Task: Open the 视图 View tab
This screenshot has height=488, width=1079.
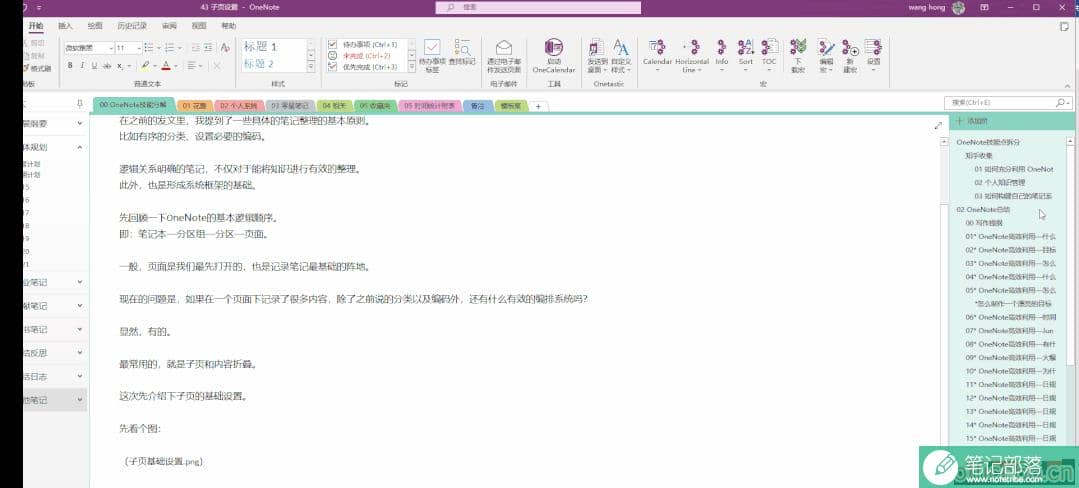Action: [x=199, y=25]
